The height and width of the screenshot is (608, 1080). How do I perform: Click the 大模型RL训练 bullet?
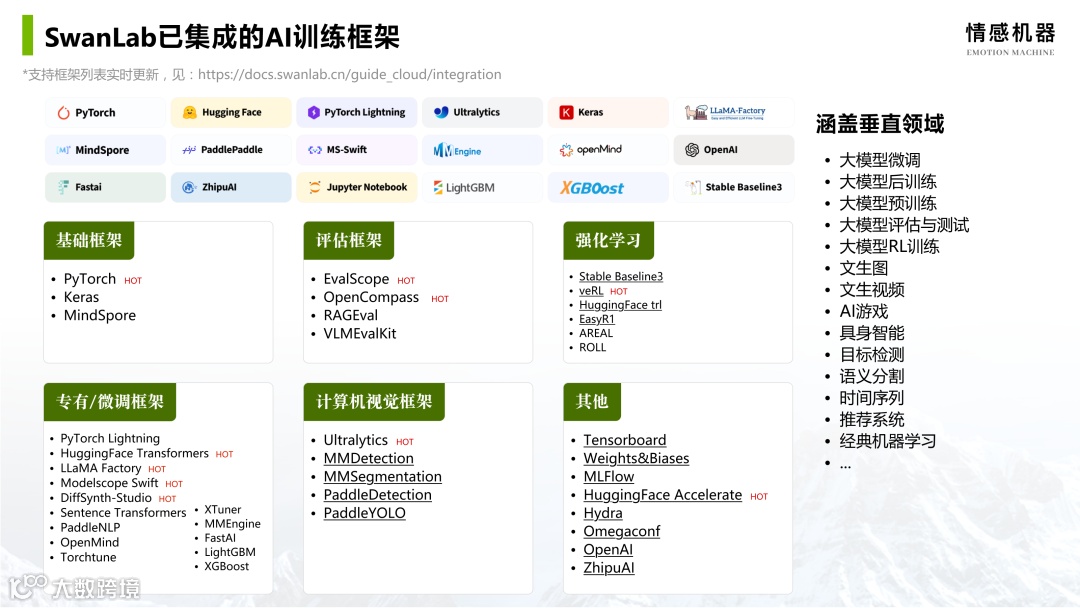click(889, 247)
